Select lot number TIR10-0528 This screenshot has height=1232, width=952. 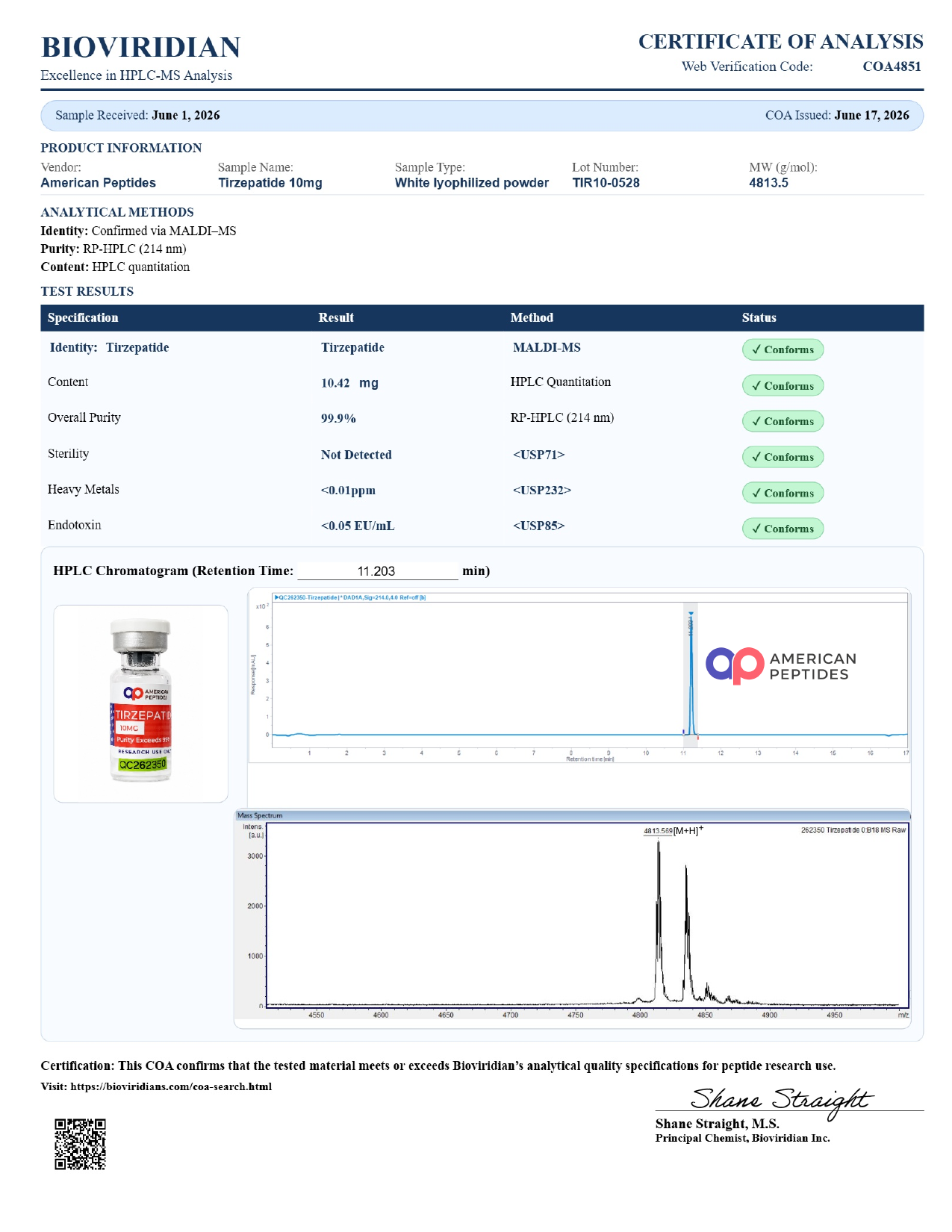[x=606, y=183]
